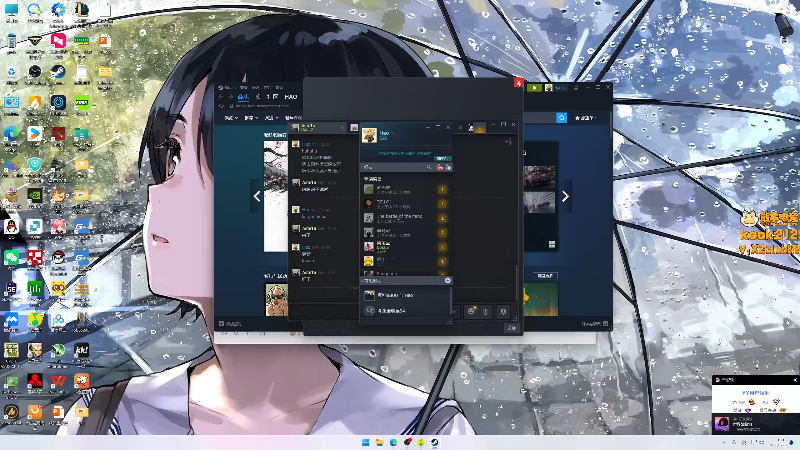Expand the first store navigation dropdown

(232, 118)
